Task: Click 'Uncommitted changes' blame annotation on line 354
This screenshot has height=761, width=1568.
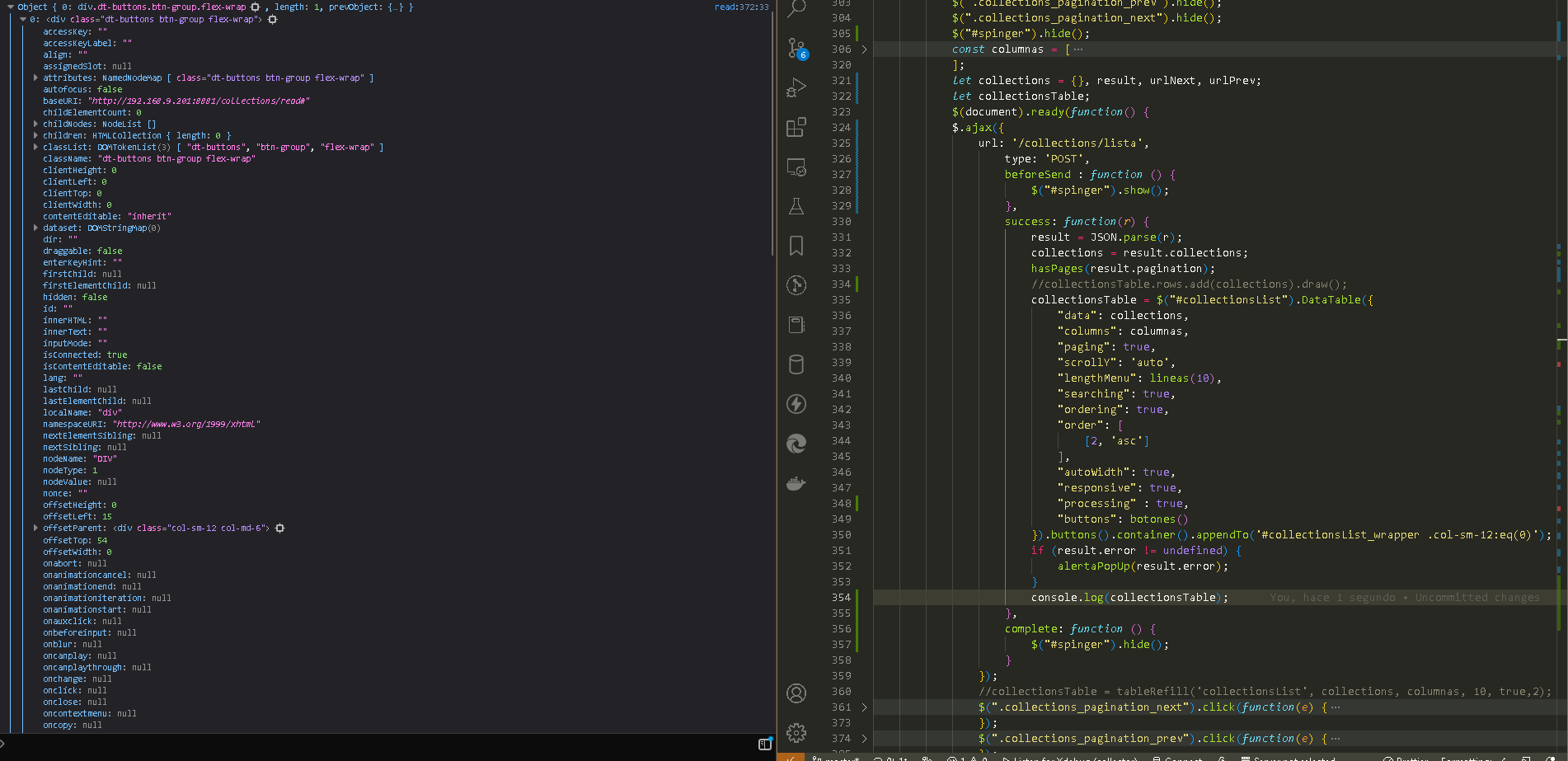Action: [x=1477, y=598]
